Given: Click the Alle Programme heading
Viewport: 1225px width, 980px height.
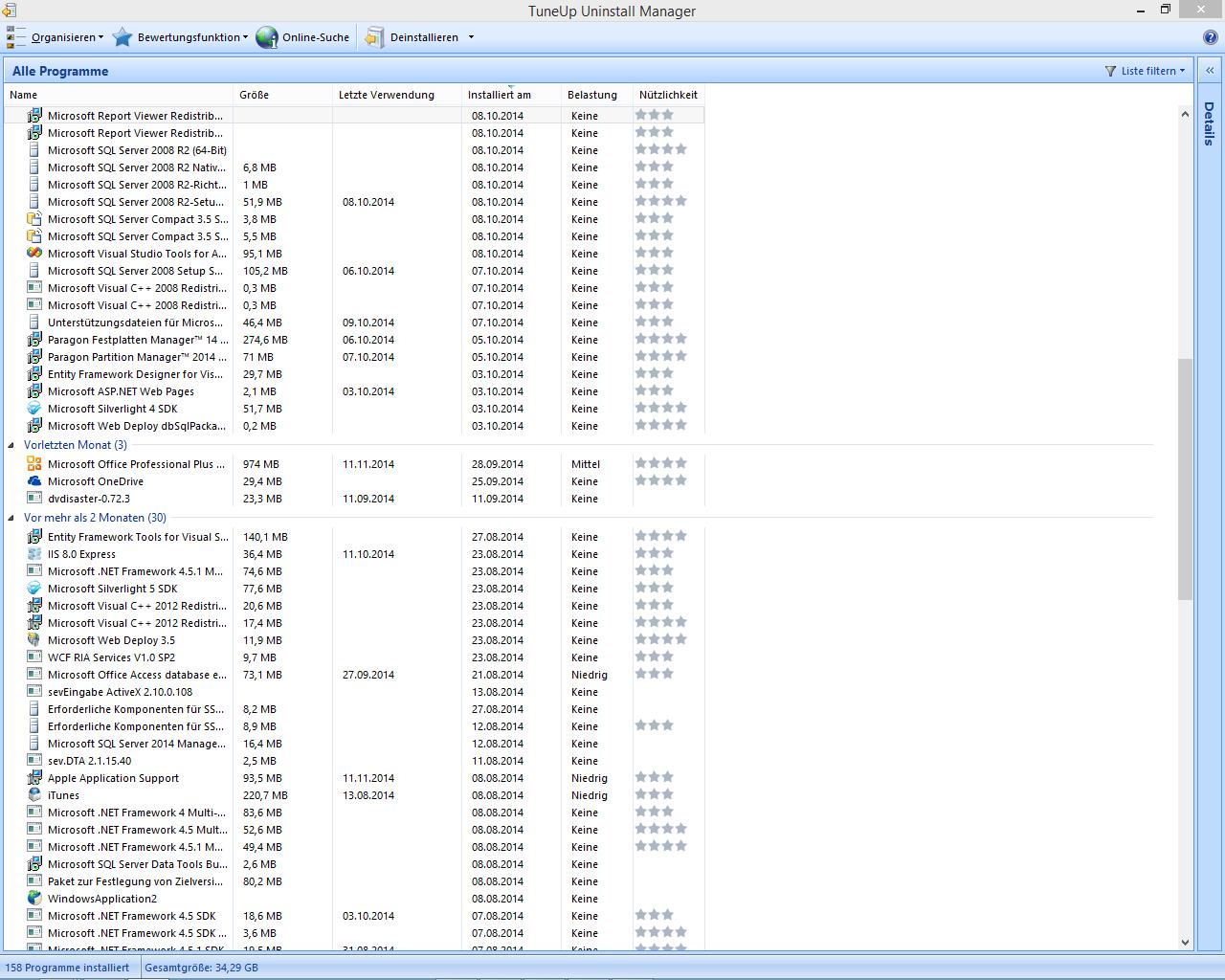Looking at the screenshot, I should point(60,71).
